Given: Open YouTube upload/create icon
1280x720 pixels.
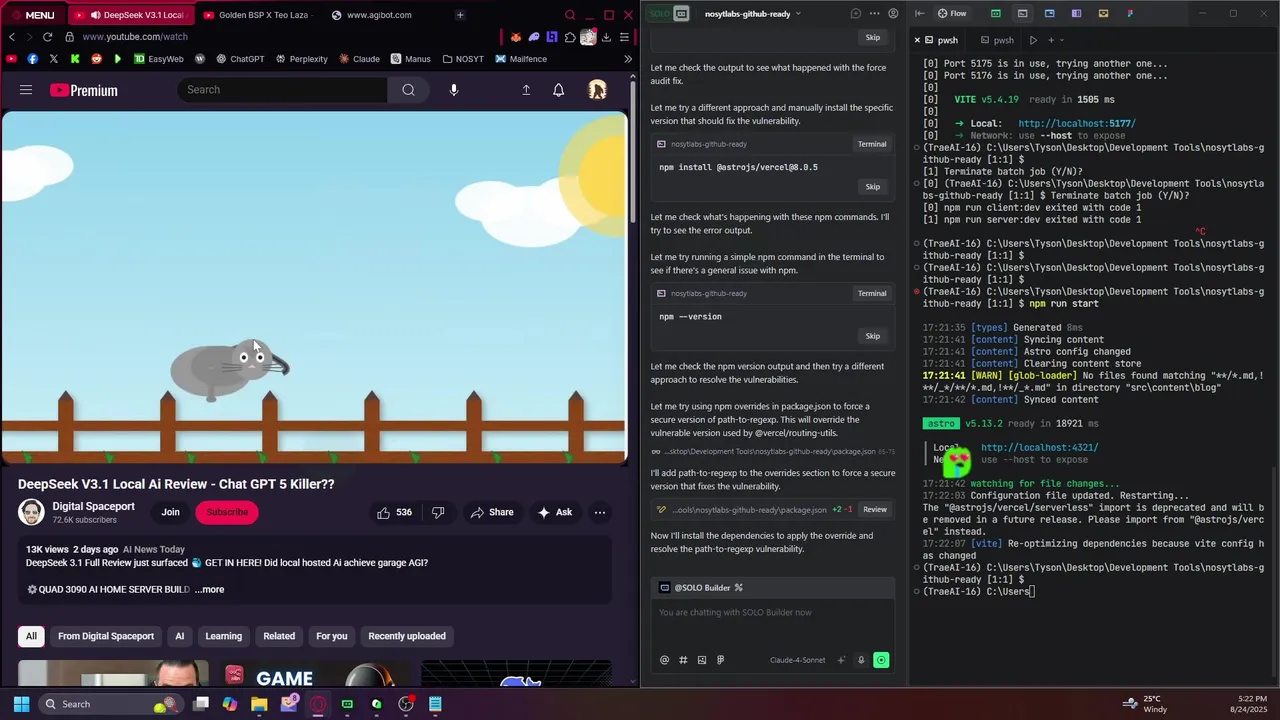Looking at the screenshot, I should (x=526, y=90).
